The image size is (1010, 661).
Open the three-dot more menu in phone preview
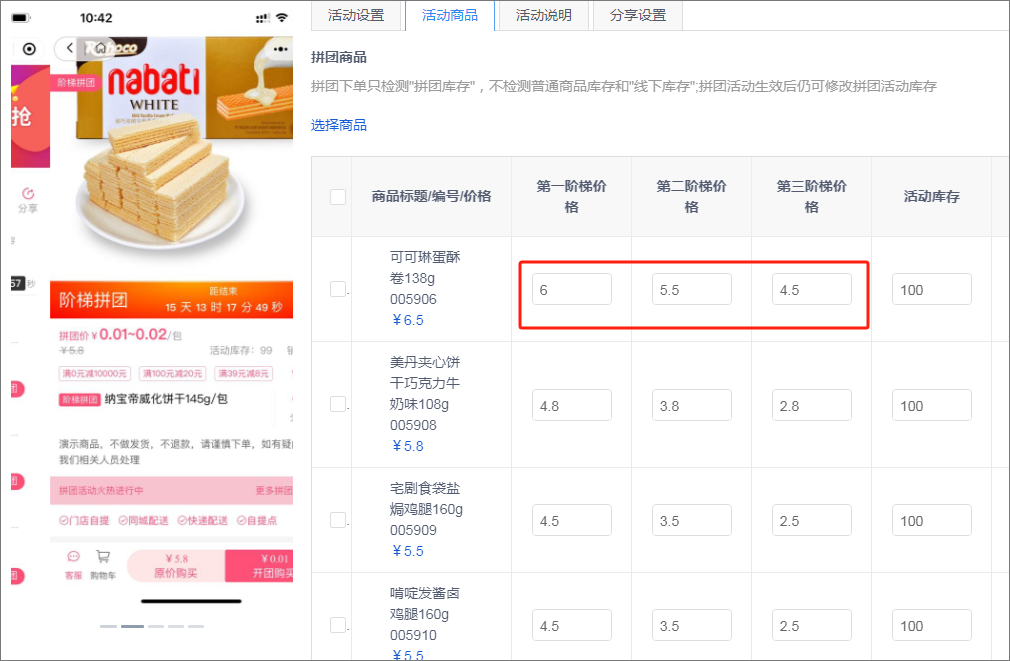coord(280,49)
